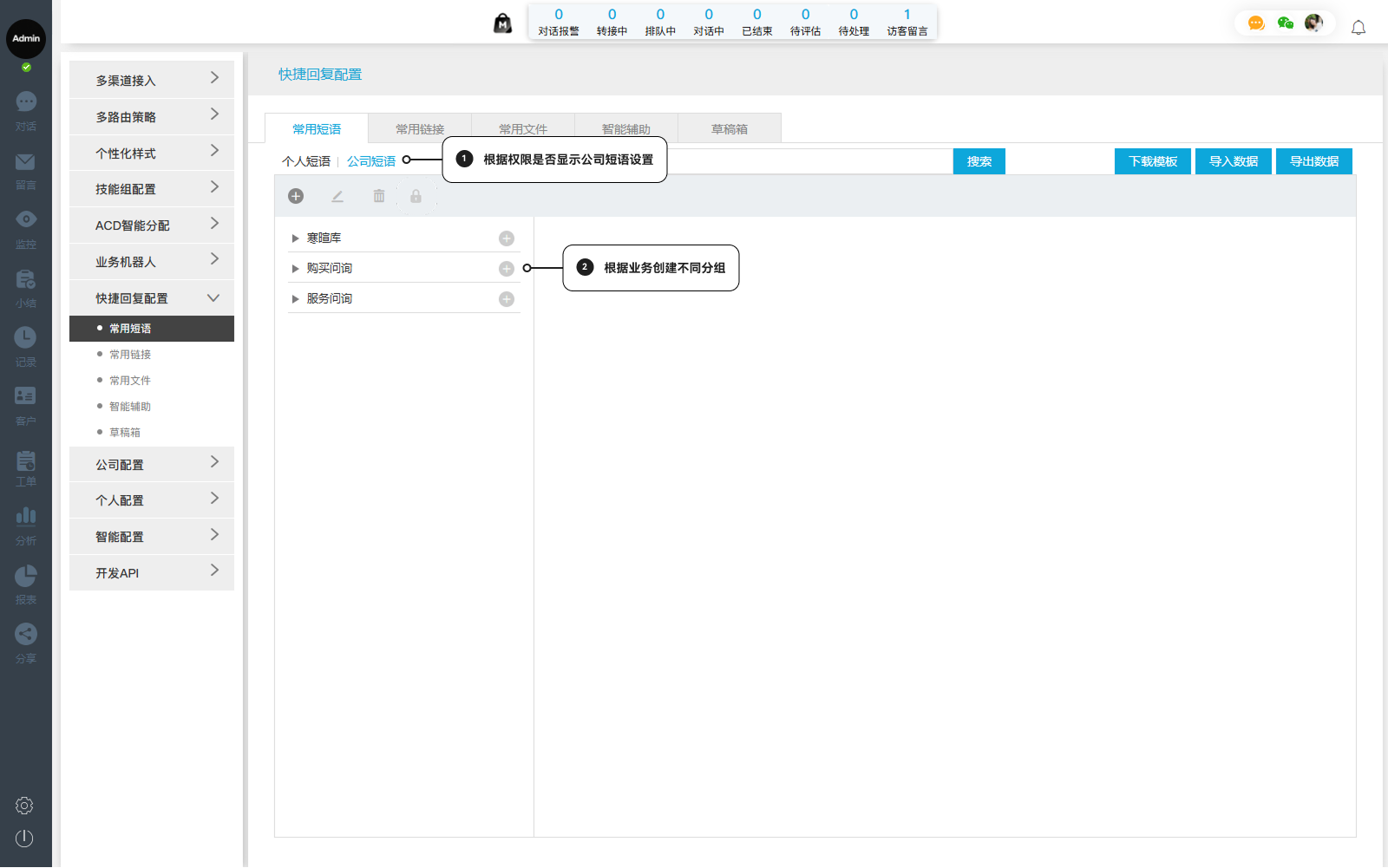1388x868 pixels.
Task: Click the add phrase plus icon in toolbar
Action: pyautogui.click(x=296, y=196)
